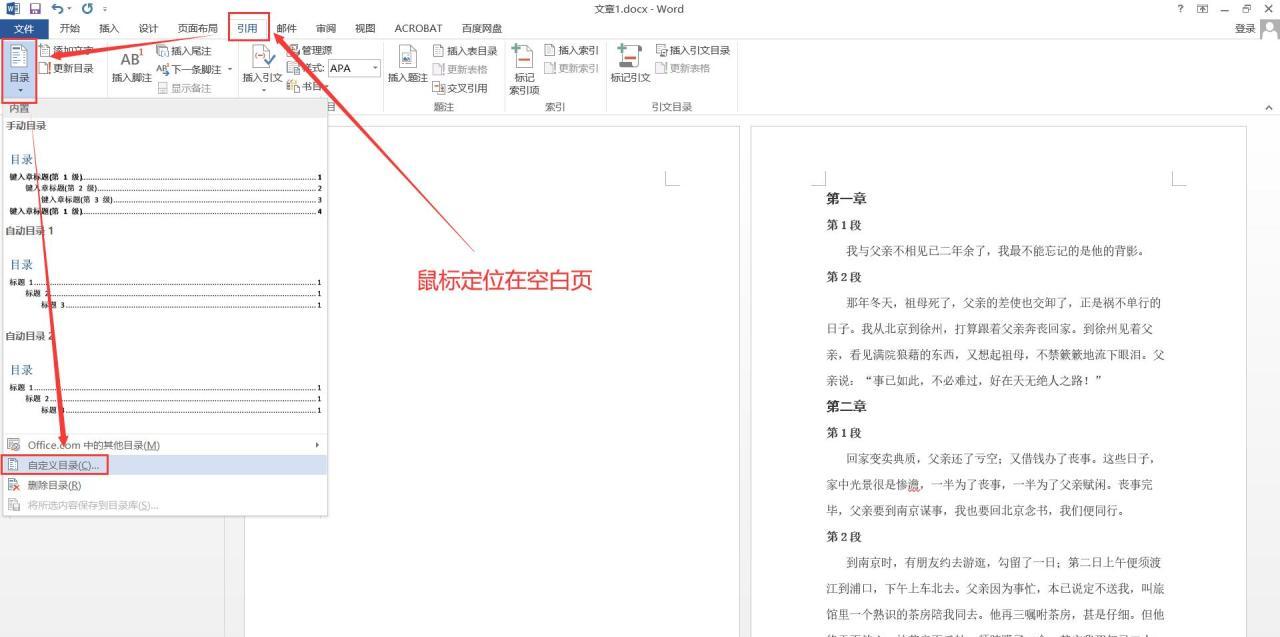Switch to the 插入 Insert tab
This screenshot has width=1280, height=637.
109,29
